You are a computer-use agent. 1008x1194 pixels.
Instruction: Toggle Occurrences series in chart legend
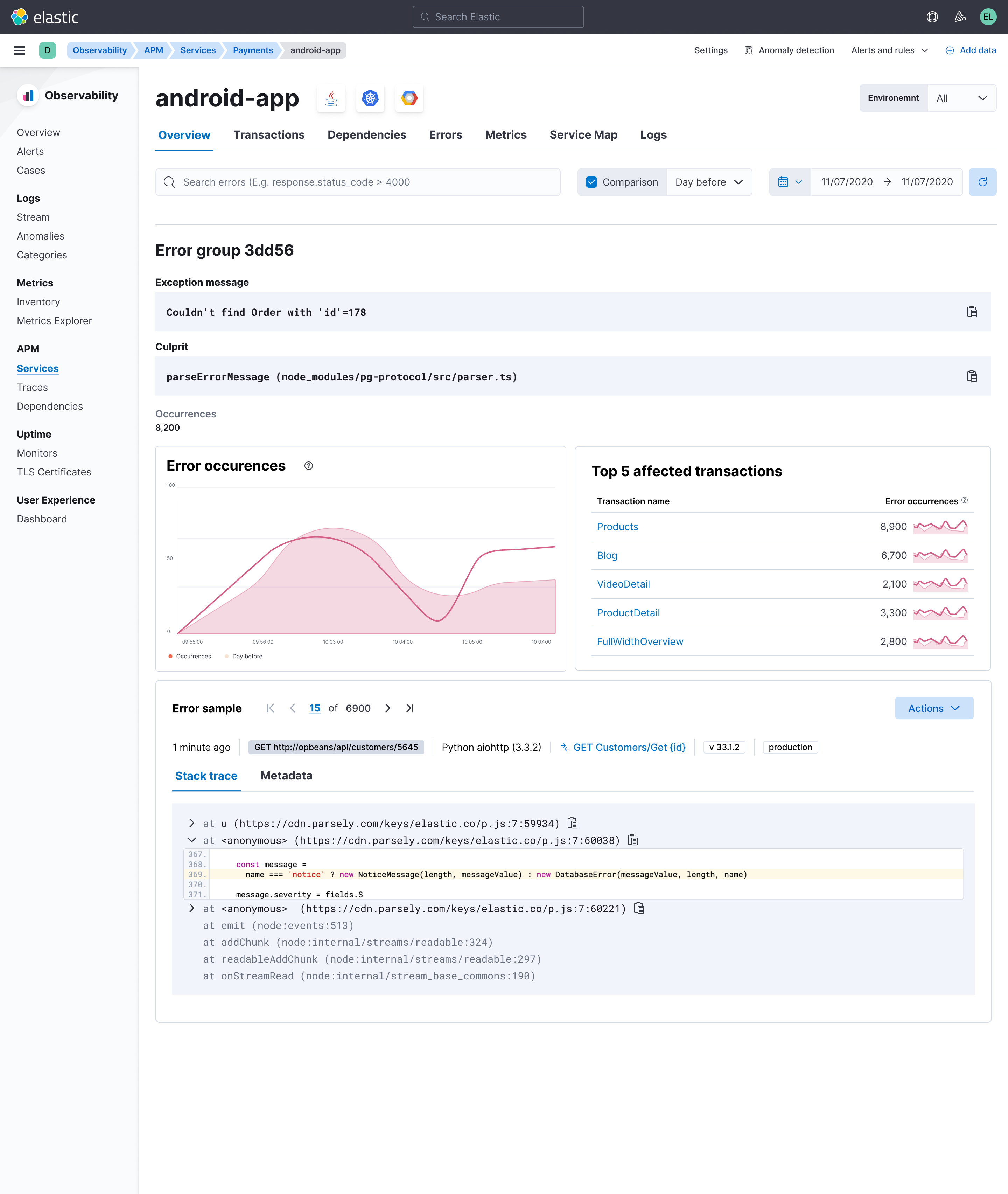tap(189, 656)
